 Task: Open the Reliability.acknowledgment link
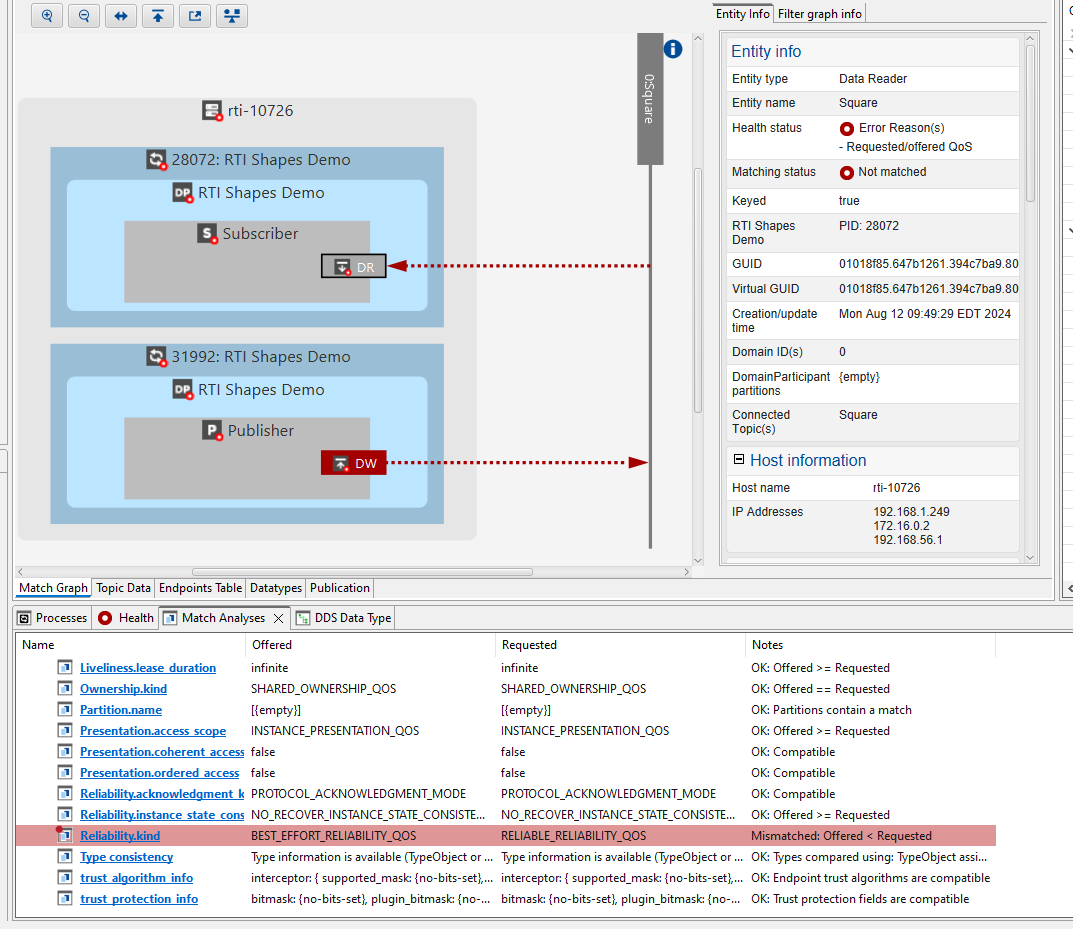click(162, 794)
